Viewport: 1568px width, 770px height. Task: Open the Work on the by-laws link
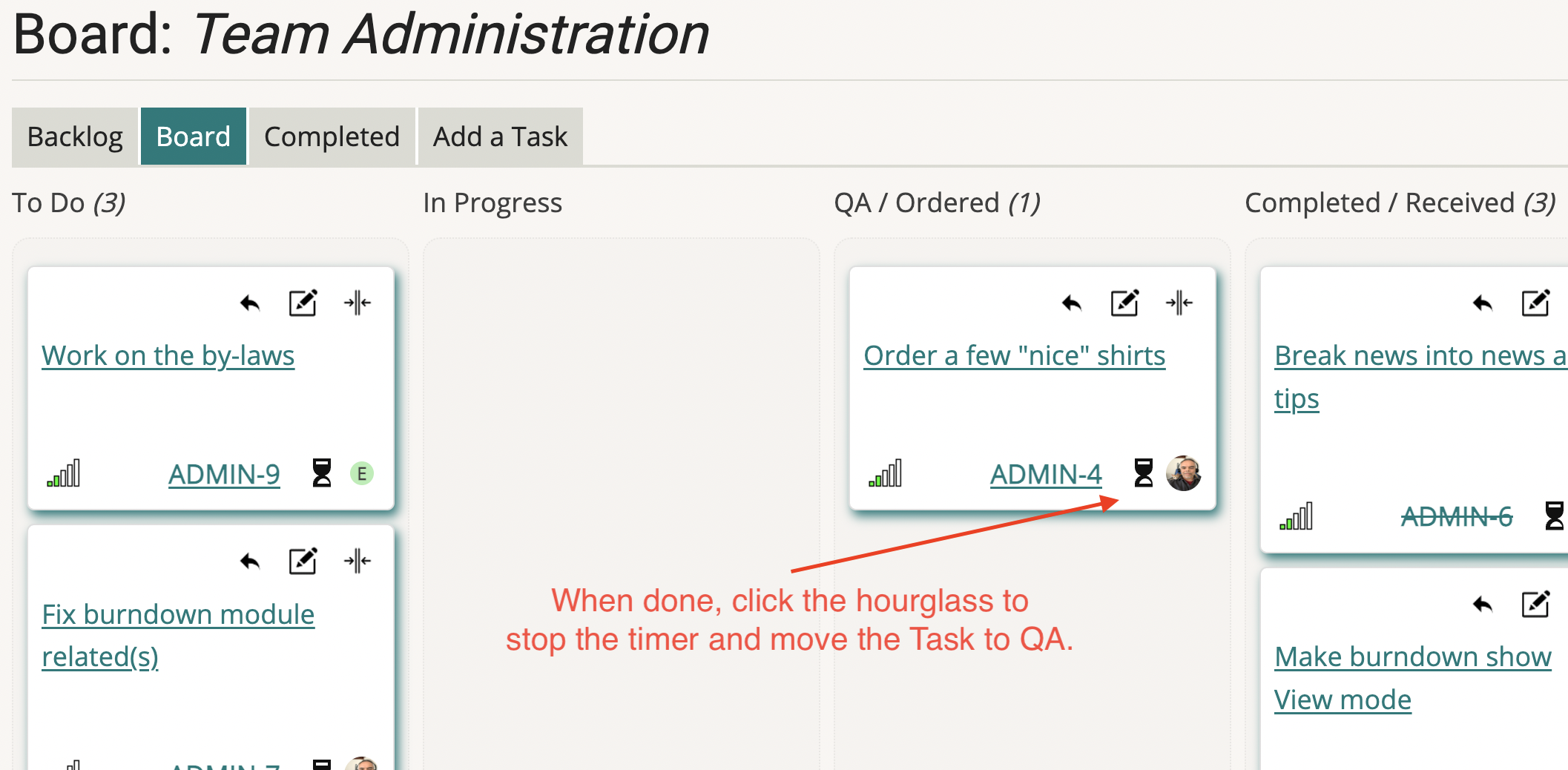pyautogui.click(x=168, y=356)
